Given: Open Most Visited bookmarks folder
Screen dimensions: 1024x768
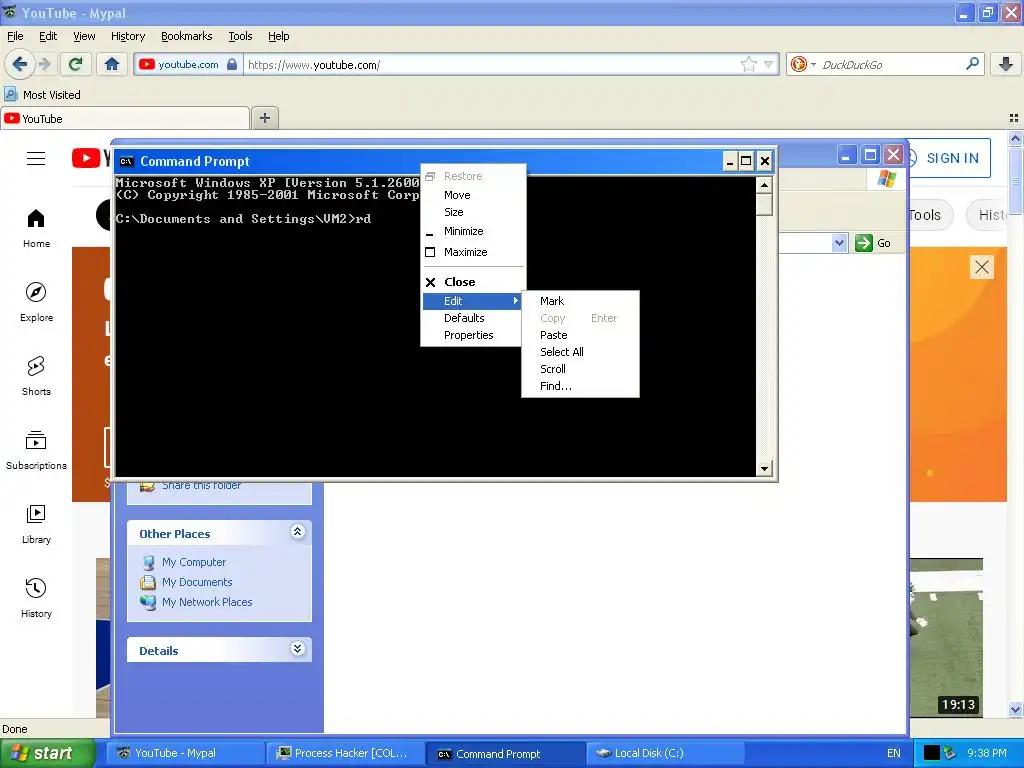Looking at the screenshot, I should pyautogui.click(x=42, y=95).
